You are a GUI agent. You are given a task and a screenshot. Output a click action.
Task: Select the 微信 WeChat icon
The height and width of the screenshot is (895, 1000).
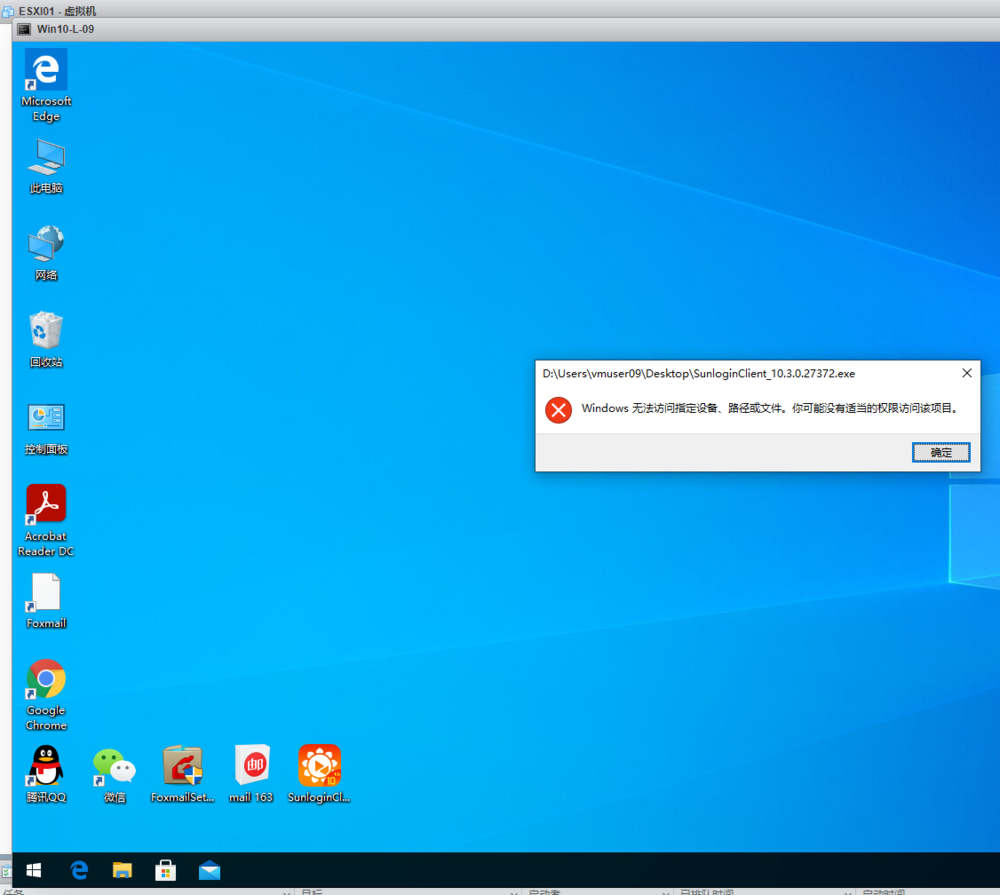tap(114, 774)
